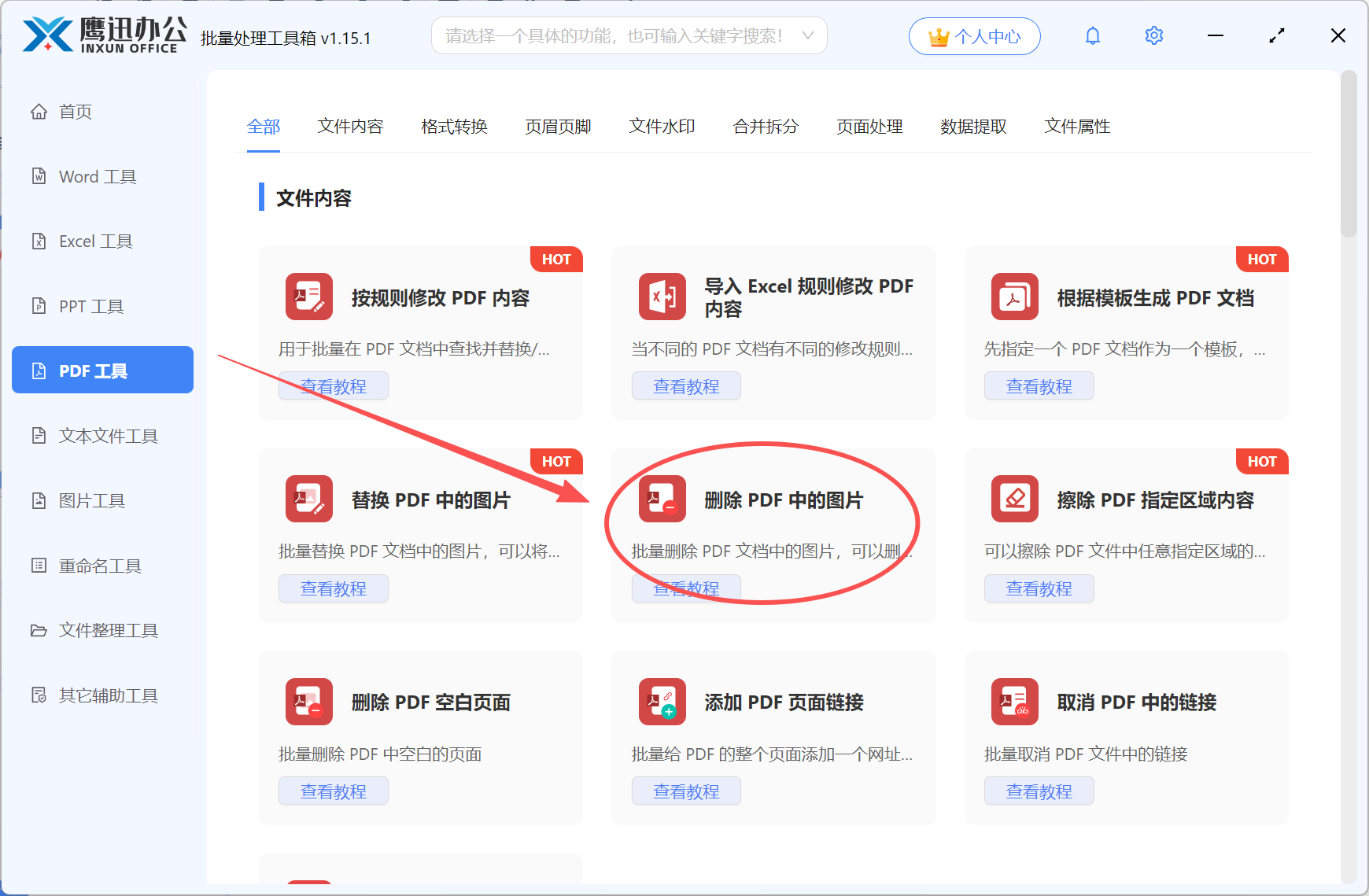
Task: View tutorial for 删除 PDF 中的图片
Action: [x=686, y=588]
